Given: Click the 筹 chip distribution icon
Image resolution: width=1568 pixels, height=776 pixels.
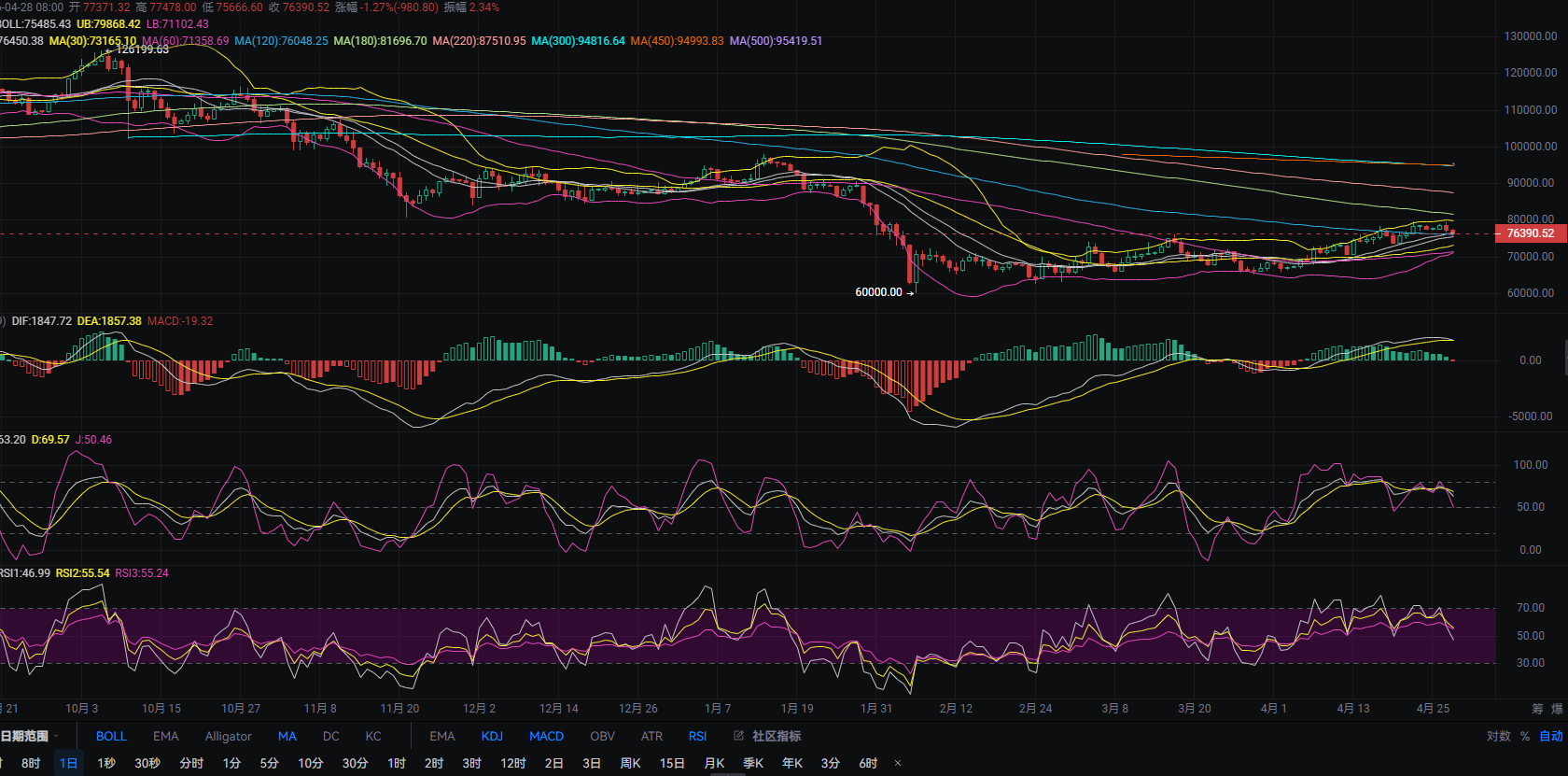Looking at the screenshot, I should 1537,709.
